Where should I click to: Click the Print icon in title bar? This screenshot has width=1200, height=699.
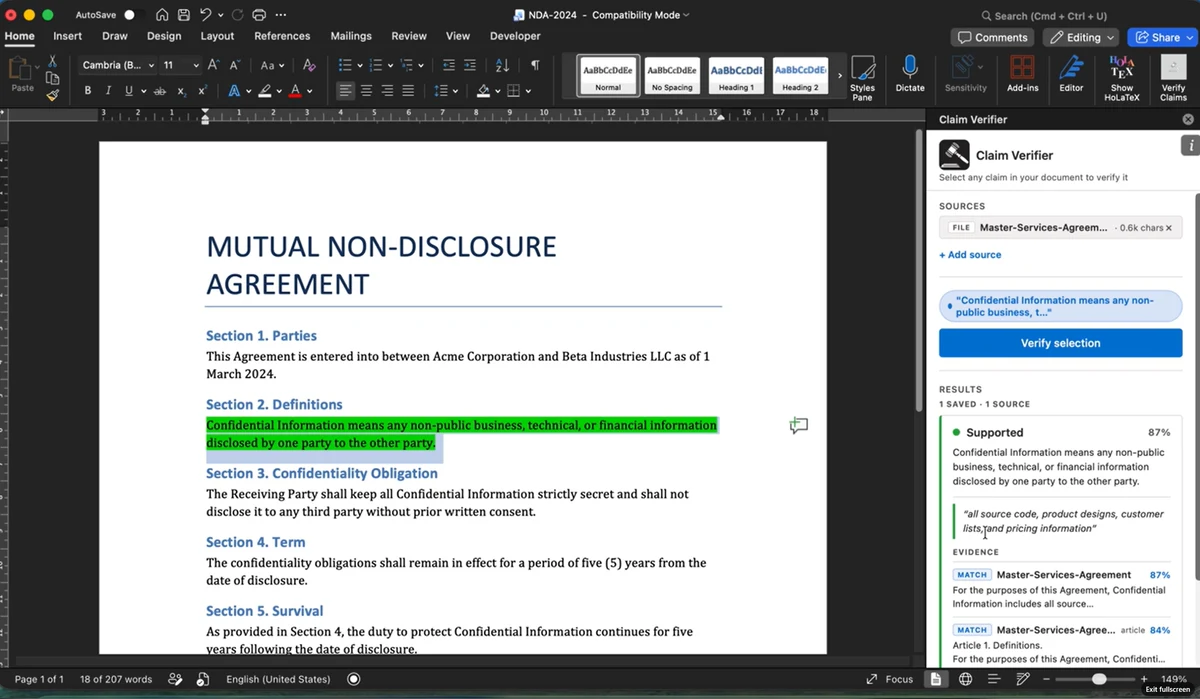pyautogui.click(x=259, y=15)
